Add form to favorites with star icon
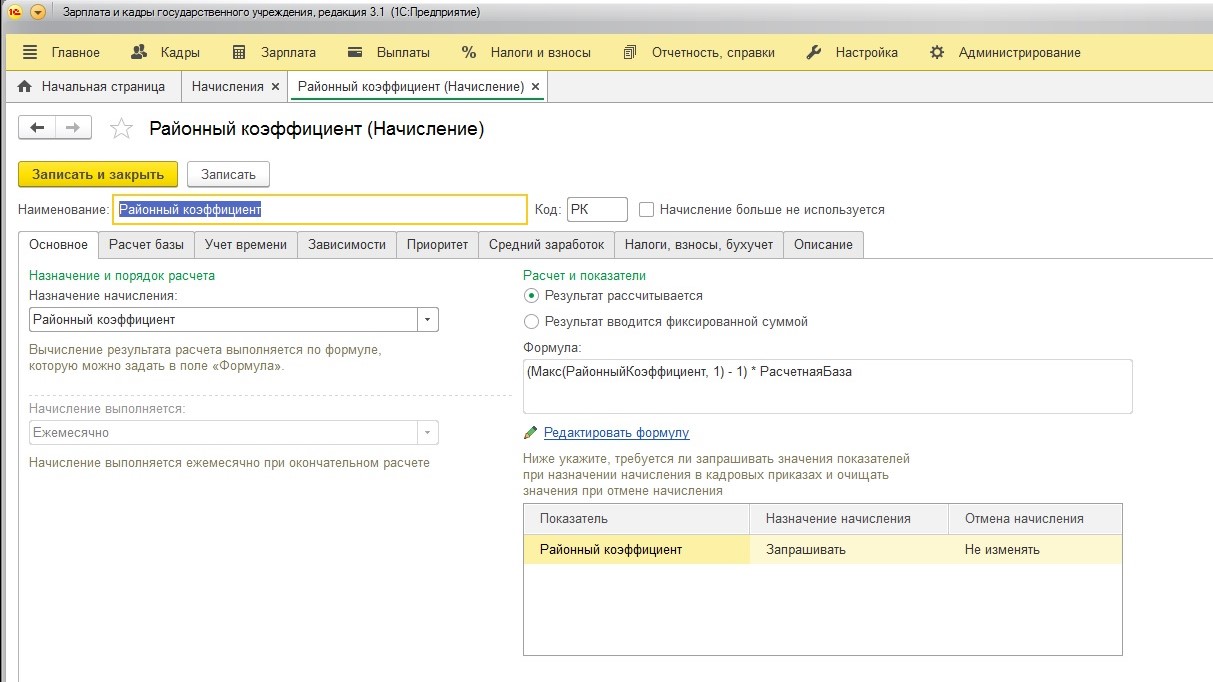This screenshot has width=1213, height=682. tap(120, 128)
